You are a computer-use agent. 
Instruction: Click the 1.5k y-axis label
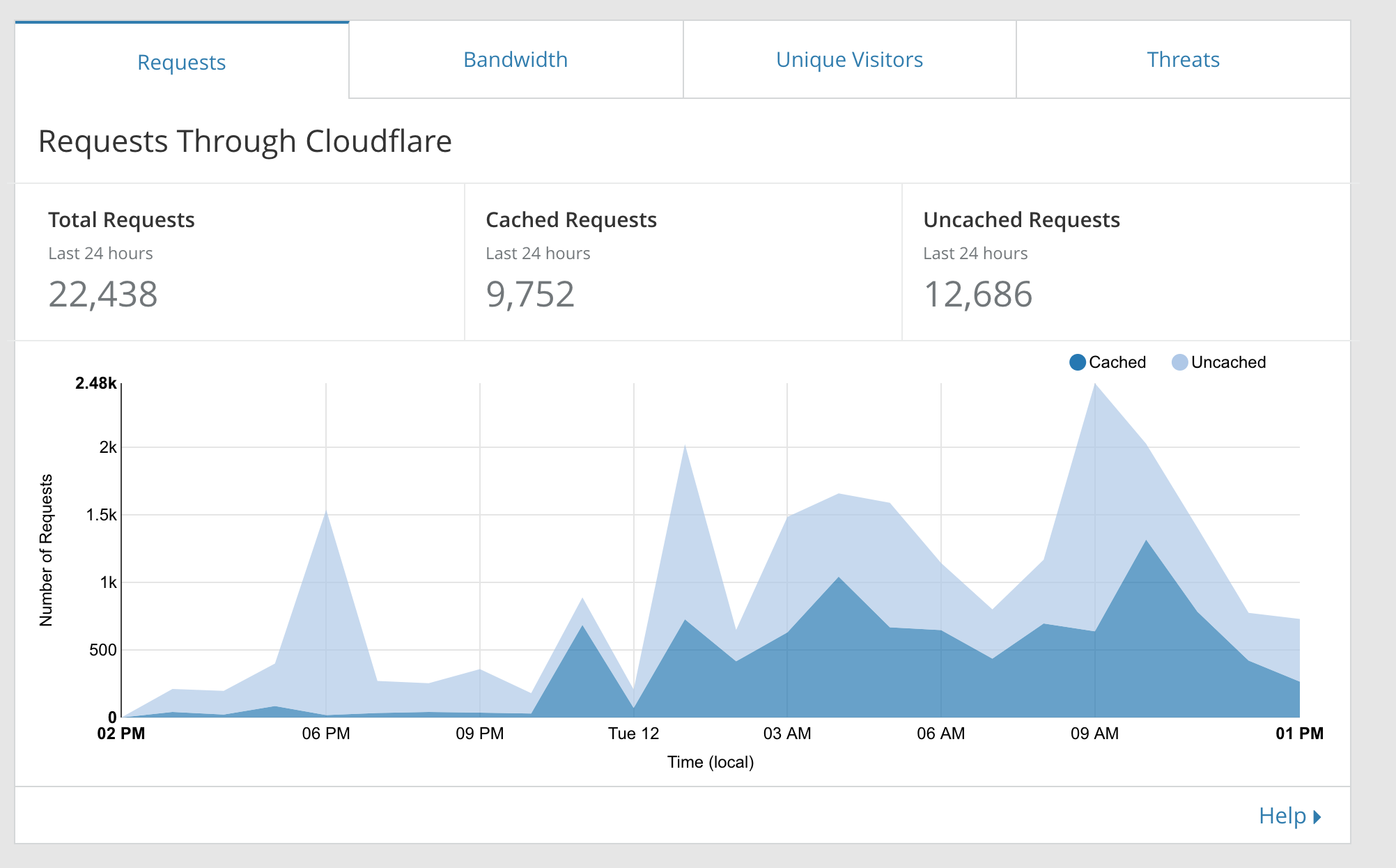pos(102,515)
